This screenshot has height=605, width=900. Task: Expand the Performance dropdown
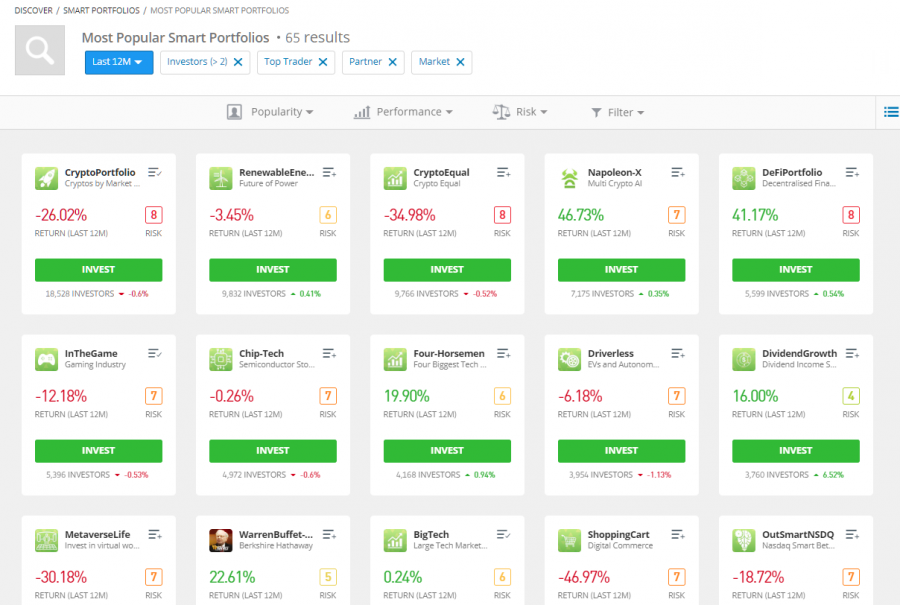pos(403,112)
